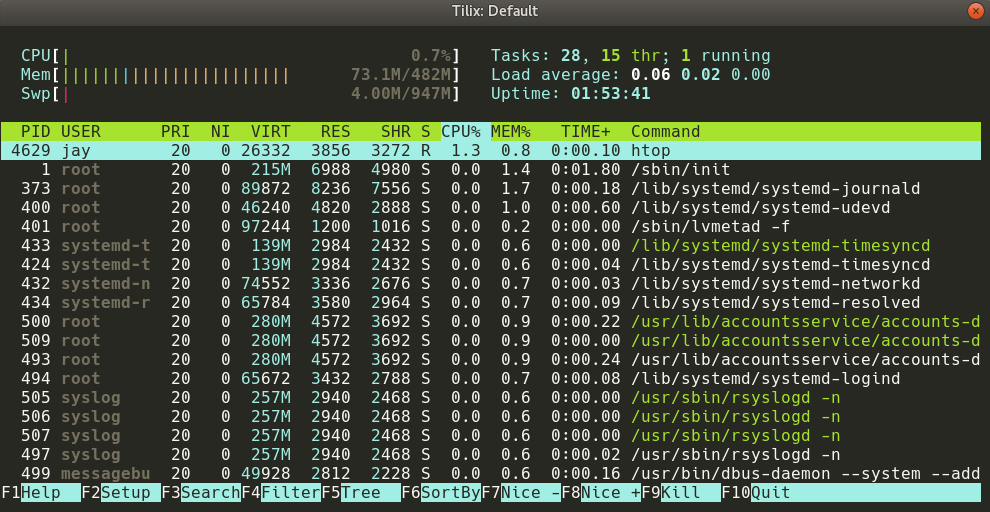Click the S state column header
Screen dimensions: 990x512
(x=426, y=132)
